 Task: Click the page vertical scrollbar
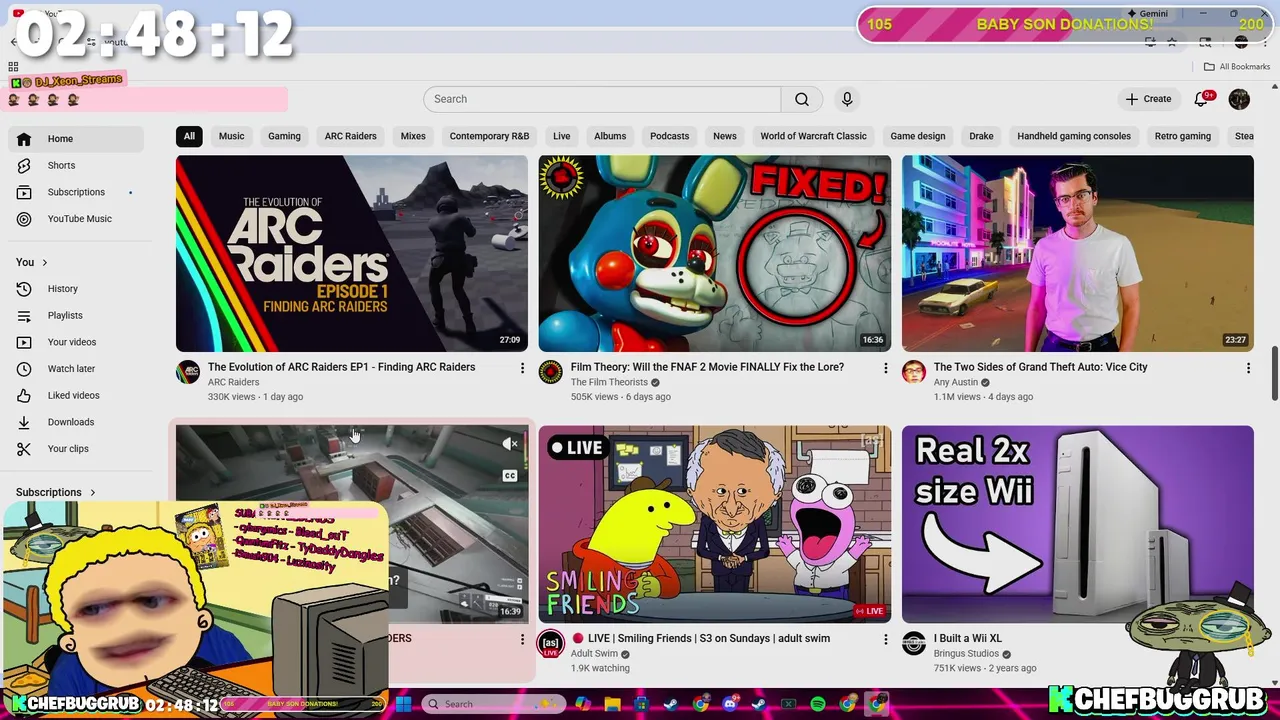point(1274,374)
